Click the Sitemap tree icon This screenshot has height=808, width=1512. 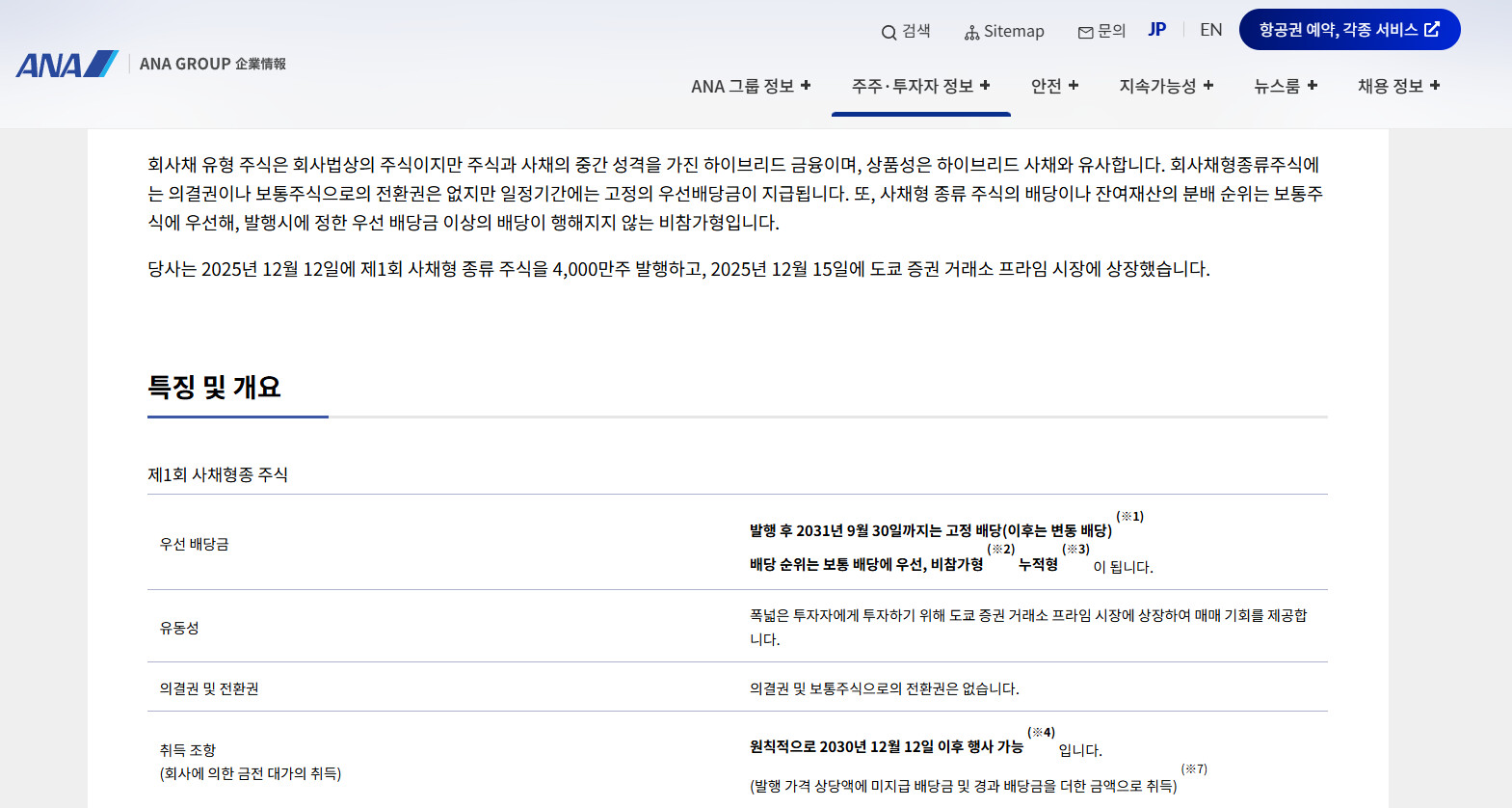point(971,33)
